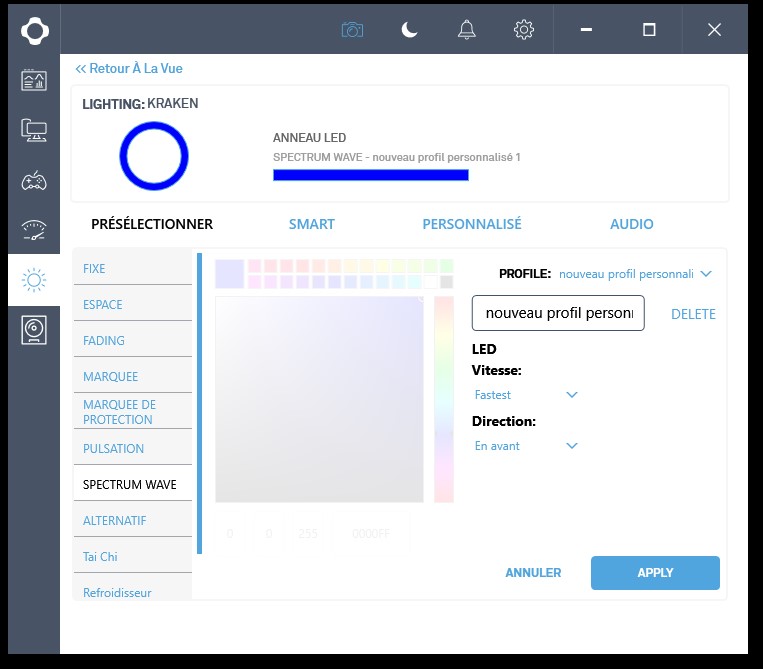Click the hex value 0000FF field
This screenshot has height=669, width=763.
click(x=371, y=534)
